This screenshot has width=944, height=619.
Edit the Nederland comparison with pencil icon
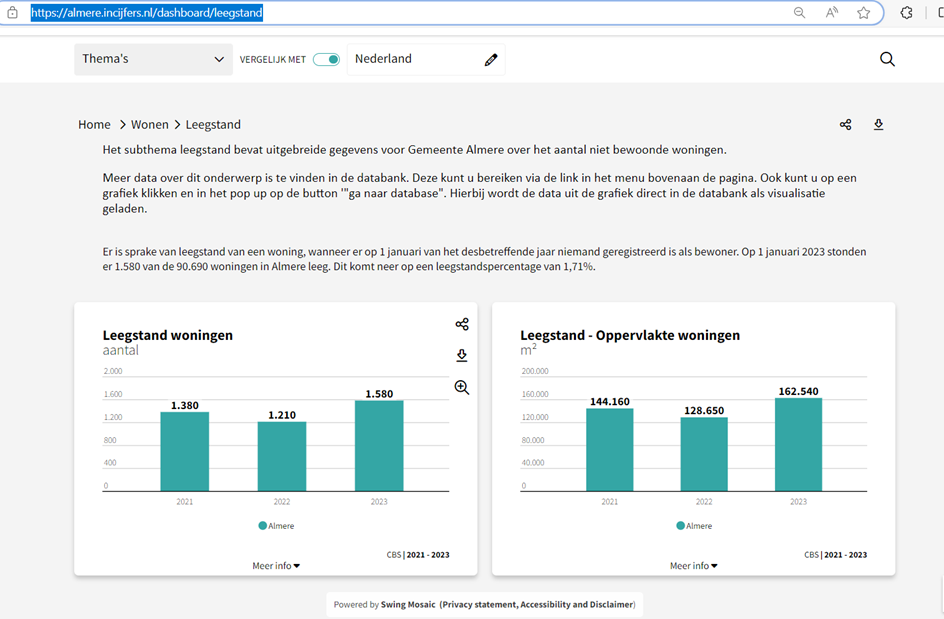point(491,60)
